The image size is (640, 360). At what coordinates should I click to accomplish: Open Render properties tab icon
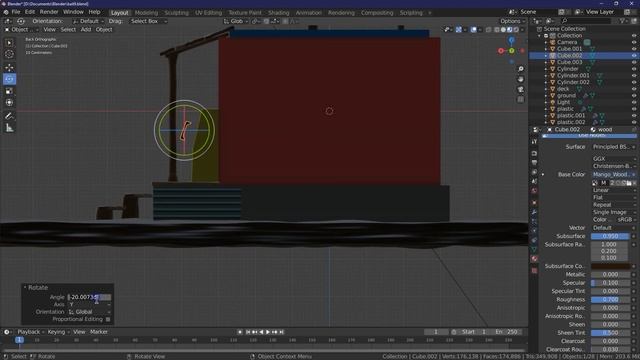click(534, 153)
